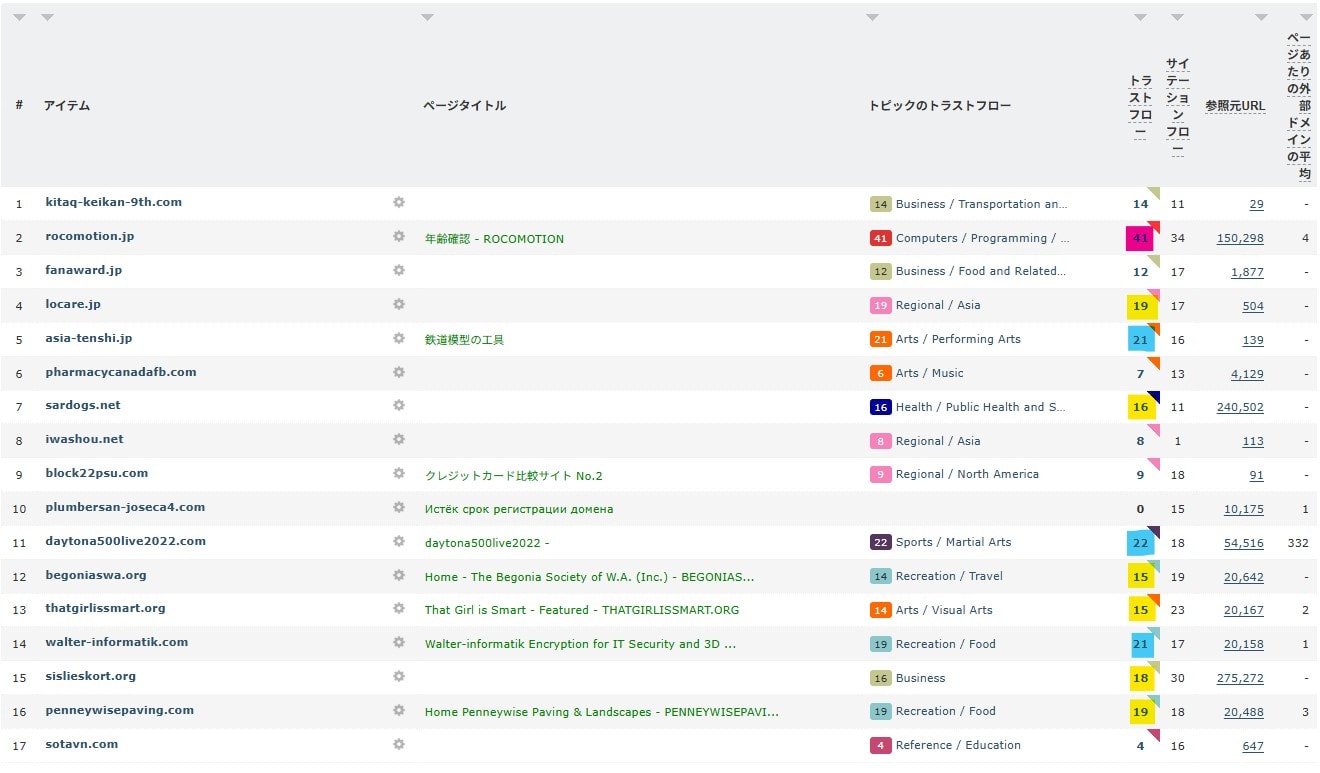Click gear icon beside daytona500live2022.com

399,541
